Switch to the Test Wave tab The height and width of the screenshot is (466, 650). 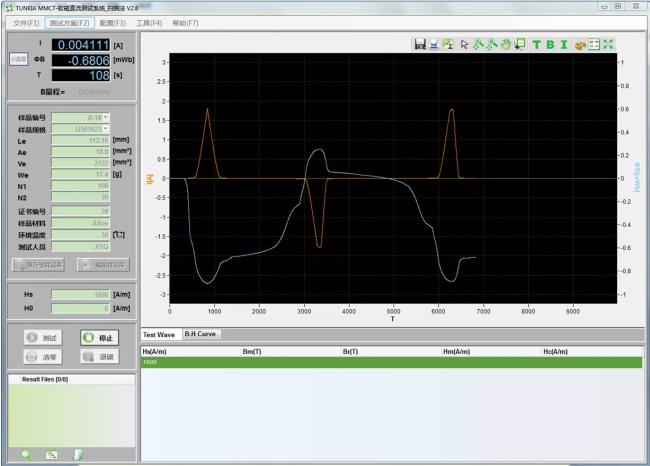[159, 334]
